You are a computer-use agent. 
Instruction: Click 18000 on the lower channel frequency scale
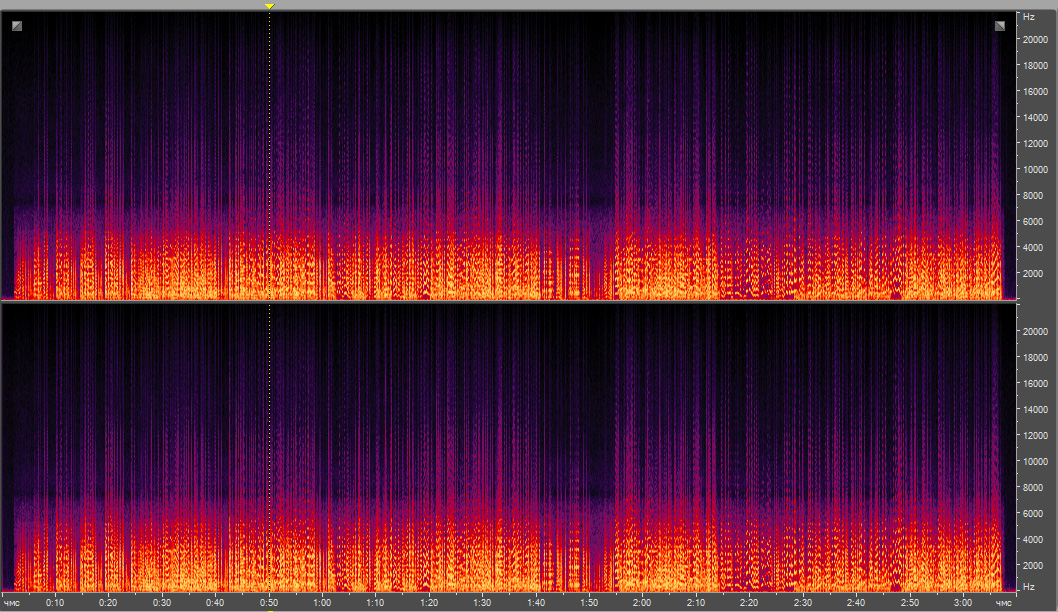[1036, 358]
